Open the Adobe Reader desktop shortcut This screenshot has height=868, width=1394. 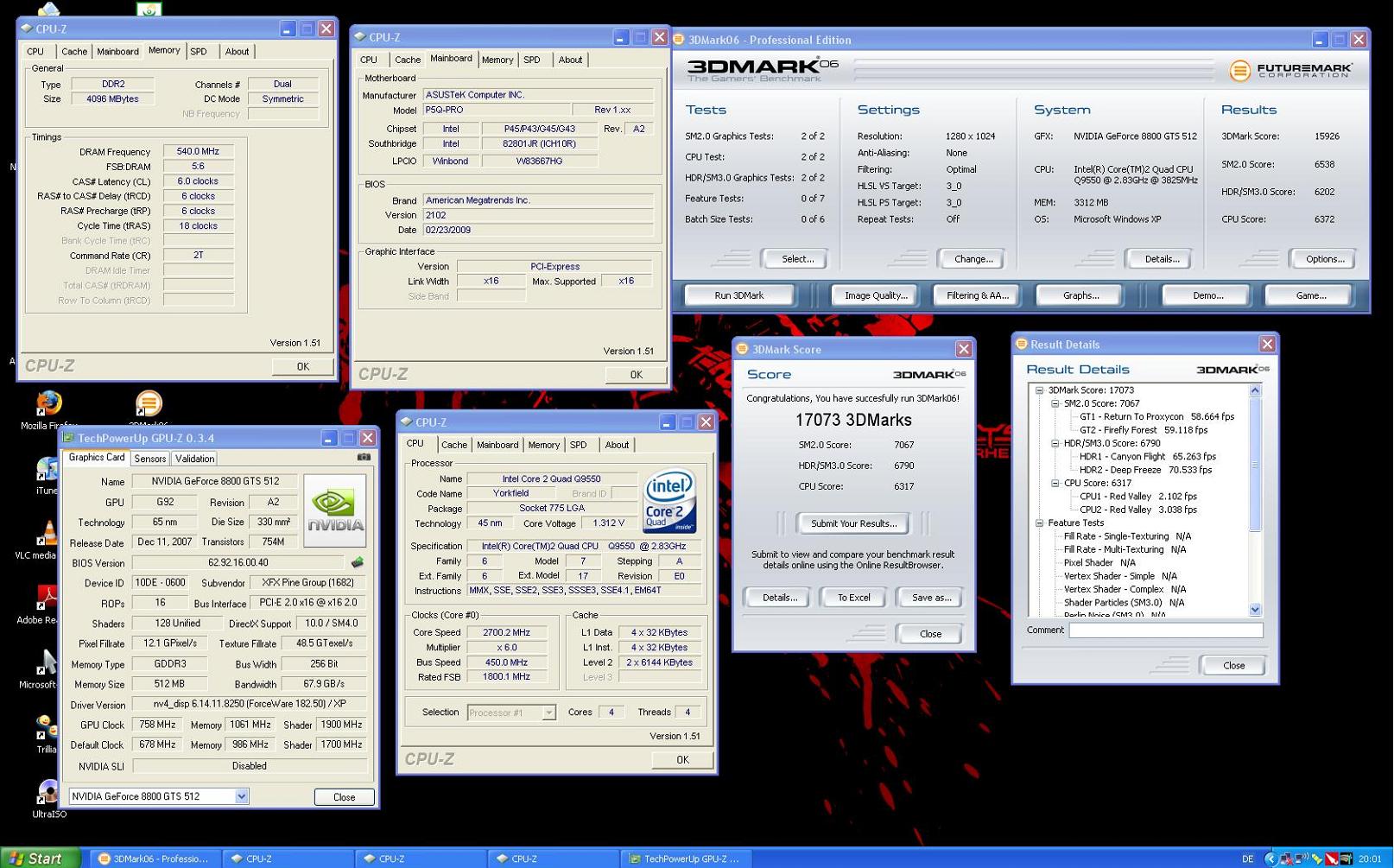click(x=47, y=599)
